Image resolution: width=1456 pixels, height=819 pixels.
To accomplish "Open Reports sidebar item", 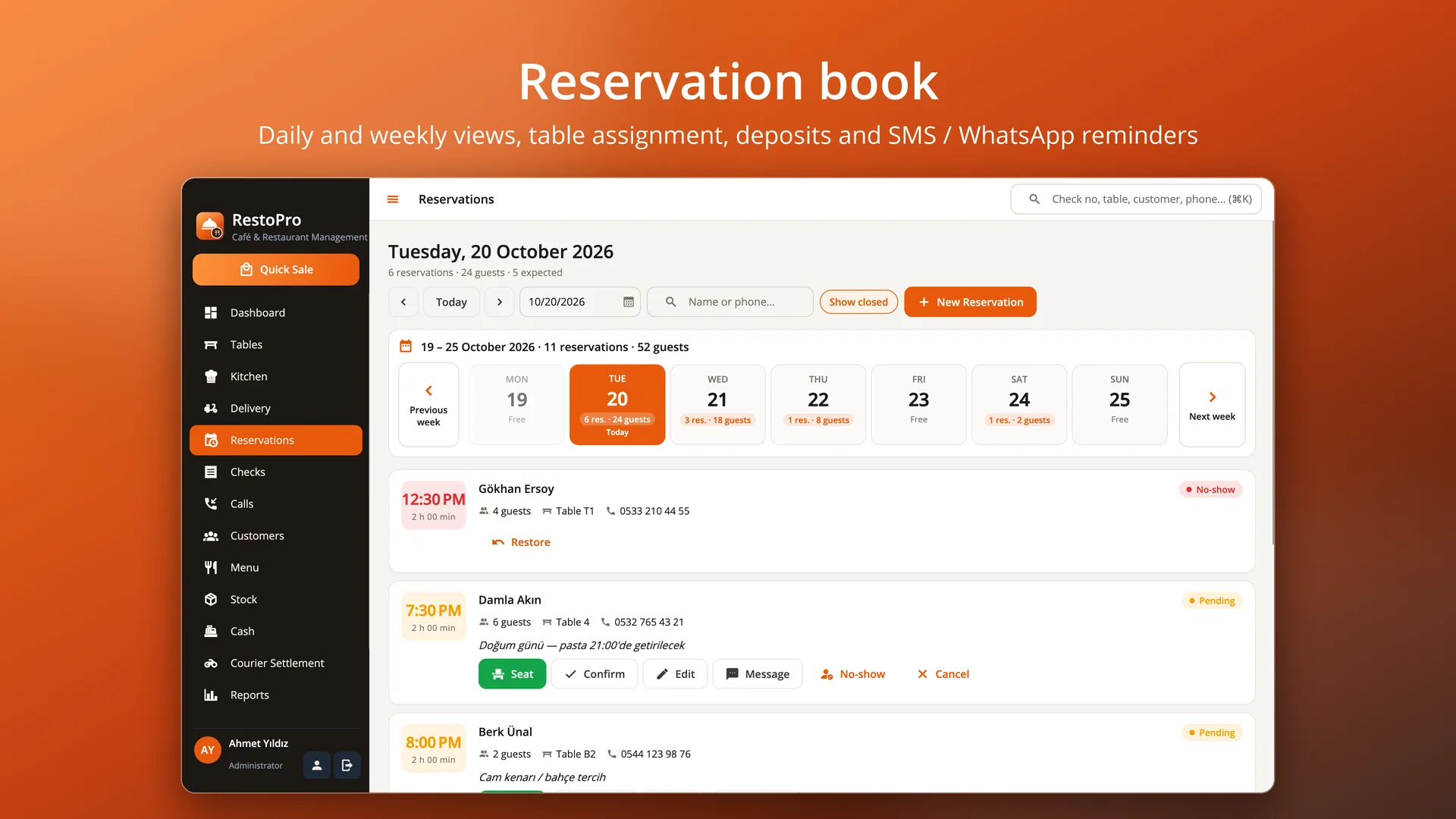I will pyautogui.click(x=276, y=695).
